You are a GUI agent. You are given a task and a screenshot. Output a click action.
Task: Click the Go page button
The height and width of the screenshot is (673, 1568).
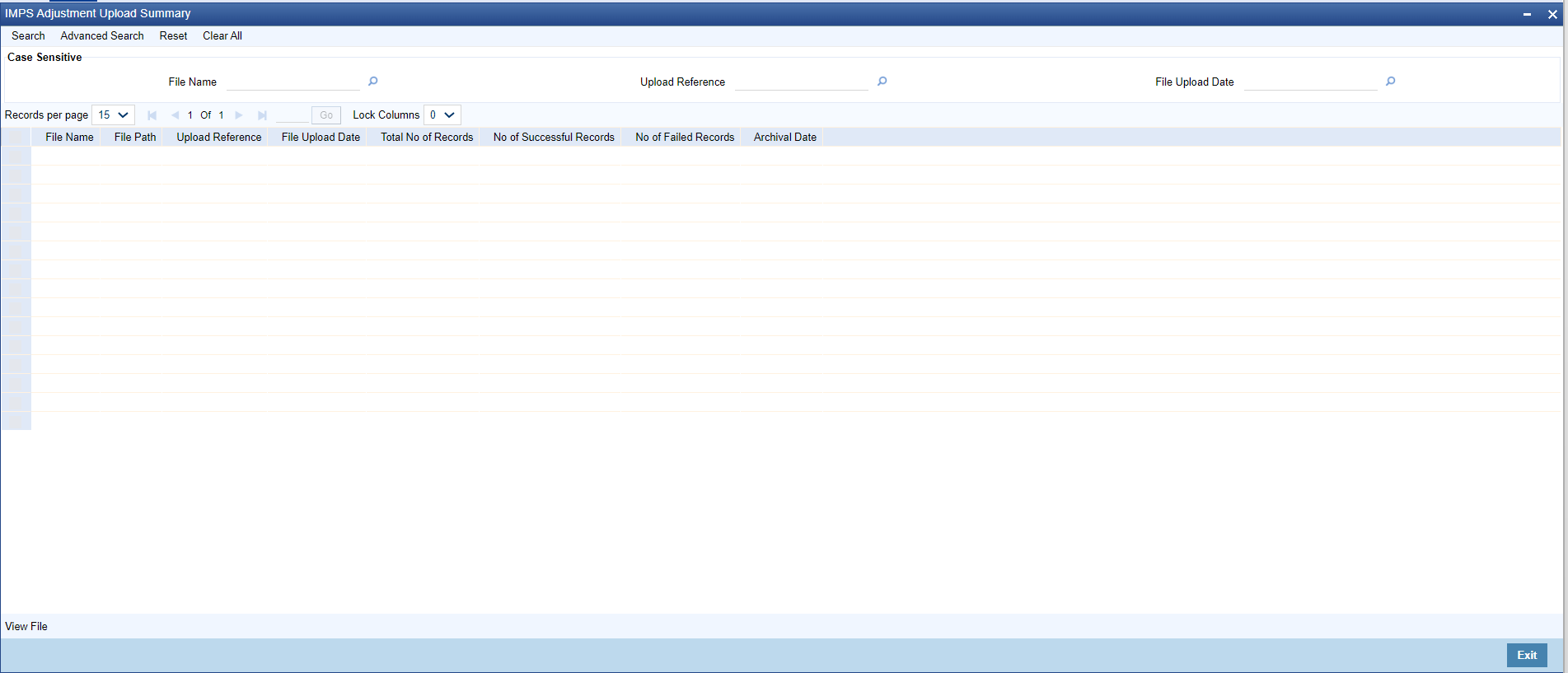pos(326,115)
